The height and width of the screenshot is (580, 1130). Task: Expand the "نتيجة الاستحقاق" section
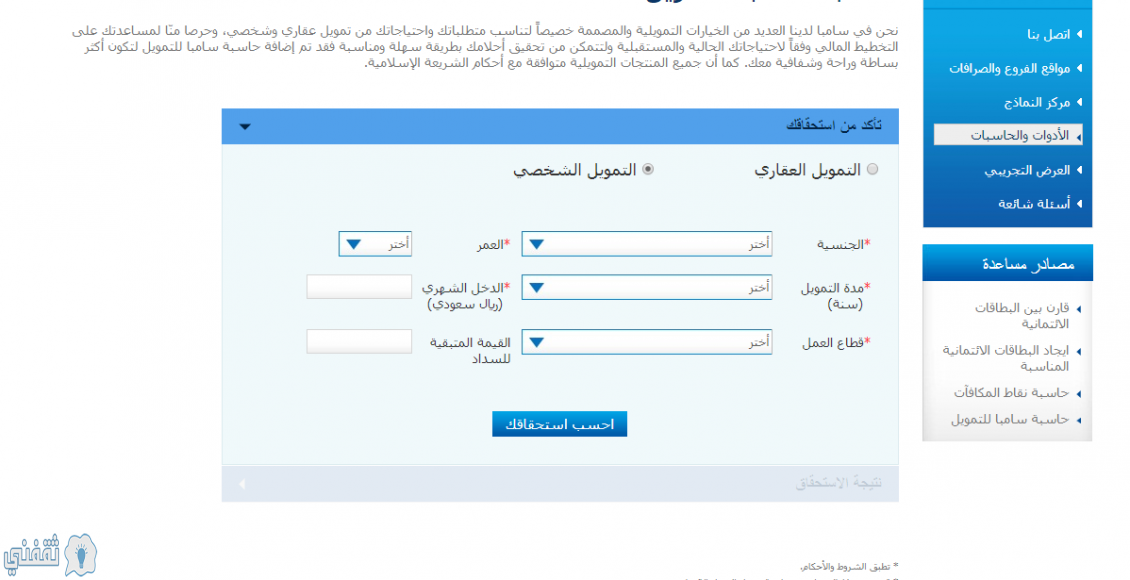pyautogui.click(x=560, y=483)
